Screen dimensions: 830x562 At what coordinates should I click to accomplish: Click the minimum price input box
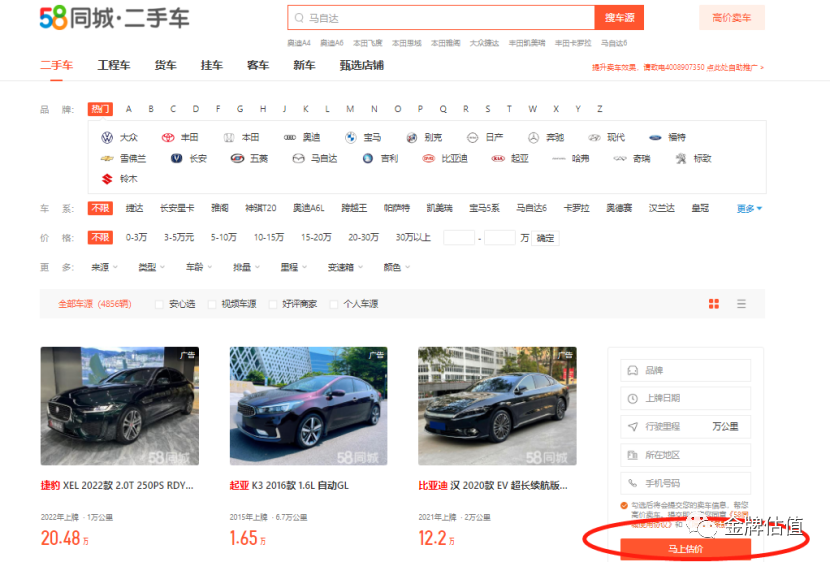click(x=459, y=238)
